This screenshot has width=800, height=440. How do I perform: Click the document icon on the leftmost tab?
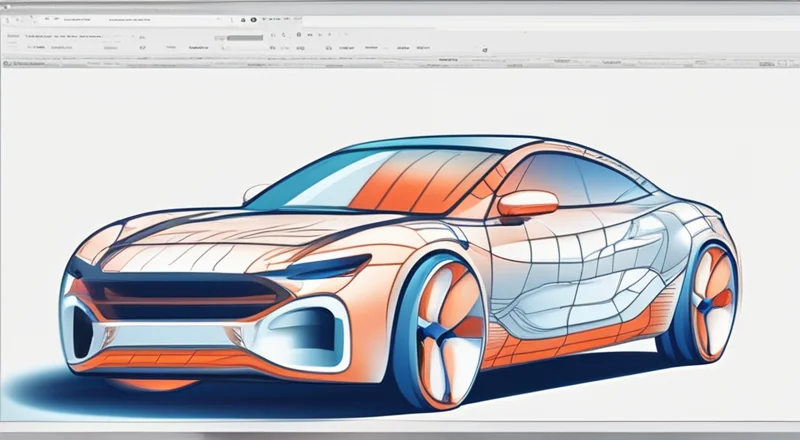pos(7,63)
